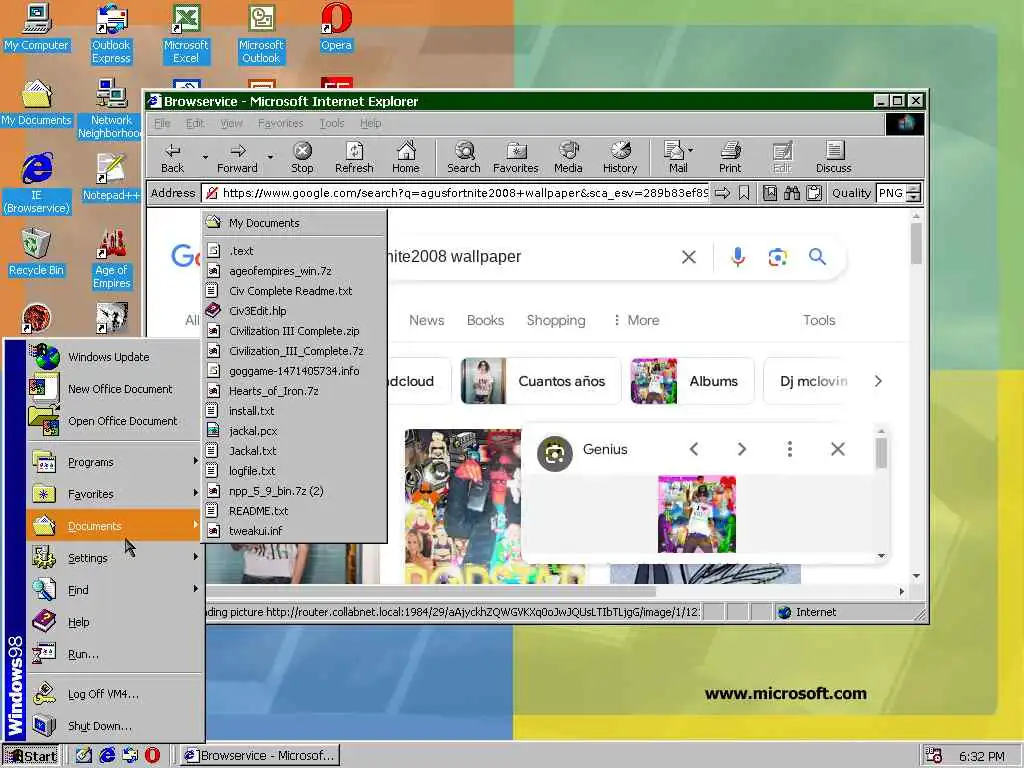Viewport: 1024px width, 768px height.
Task: Select Run... from the Start menu
Action: [x=114, y=654]
